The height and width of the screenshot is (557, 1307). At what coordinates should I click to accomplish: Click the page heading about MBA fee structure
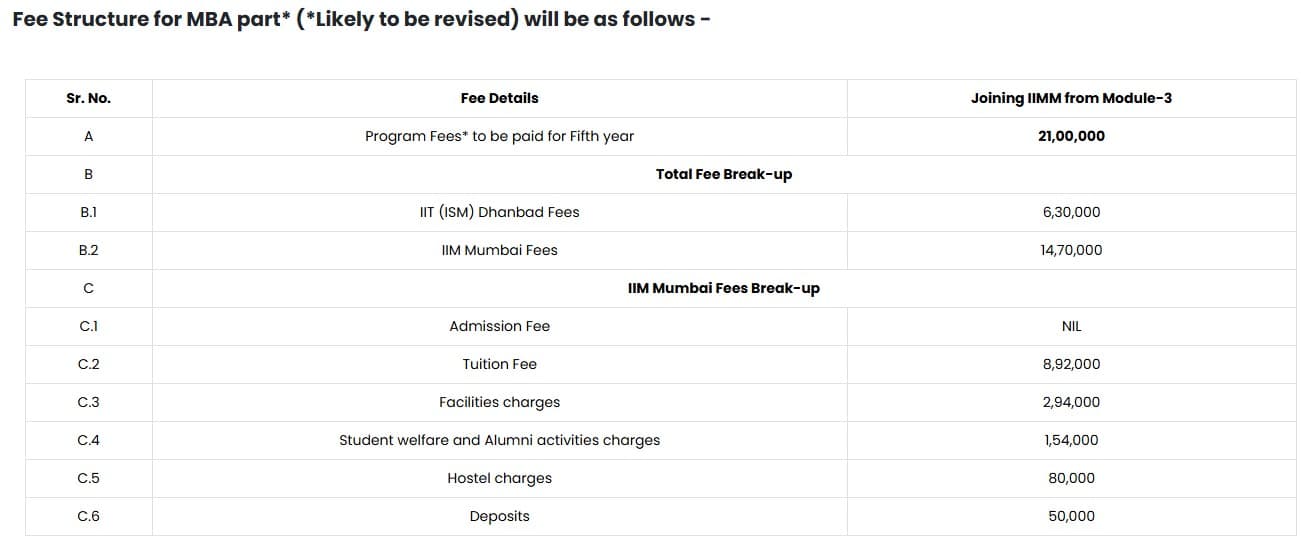tap(361, 20)
